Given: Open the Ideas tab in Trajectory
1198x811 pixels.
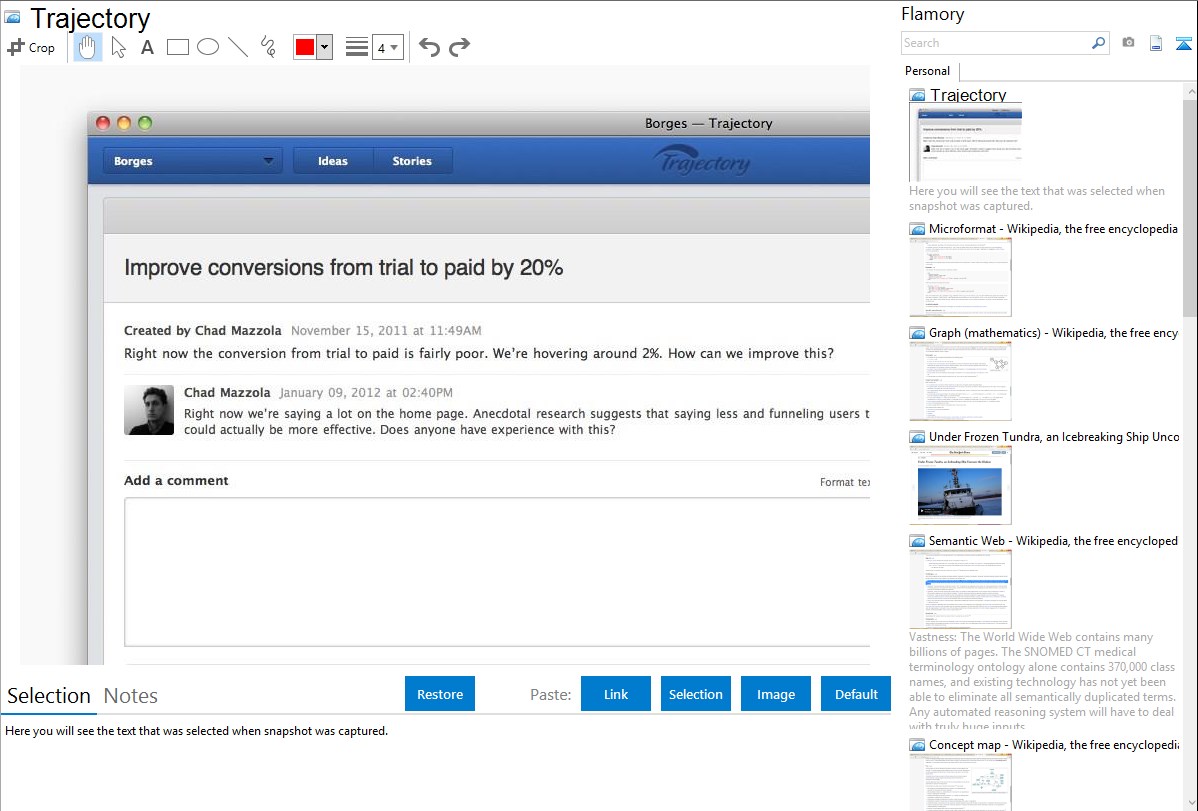Looking at the screenshot, I should pyautogui.click(x=333, y=161).
